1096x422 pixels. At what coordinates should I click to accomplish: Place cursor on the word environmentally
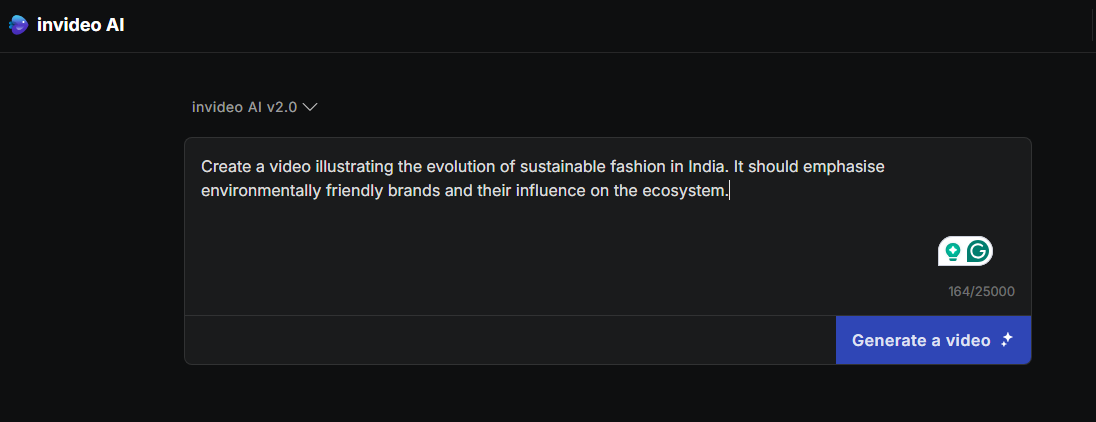(x=261, y=190)
